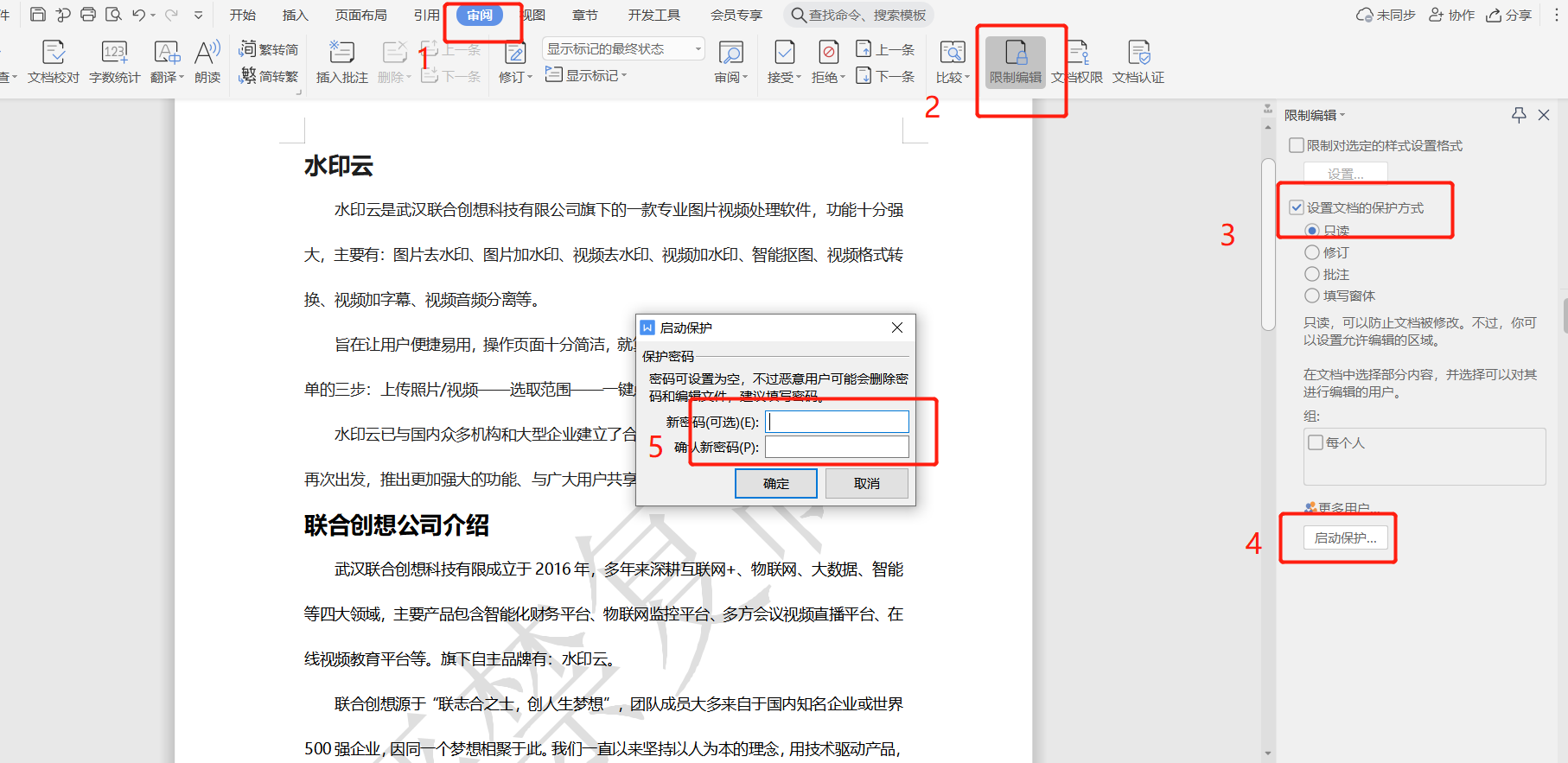Open the 限制编辑 panel title dropdown
1568x763 pixels.
tap(1342, 115)
